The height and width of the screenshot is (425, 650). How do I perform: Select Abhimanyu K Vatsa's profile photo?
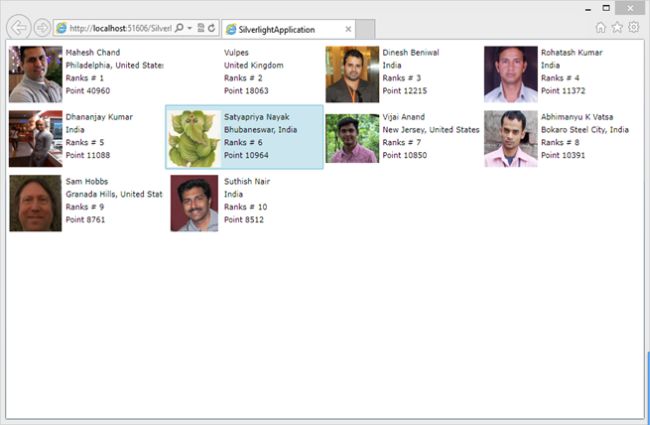[511, 138]
